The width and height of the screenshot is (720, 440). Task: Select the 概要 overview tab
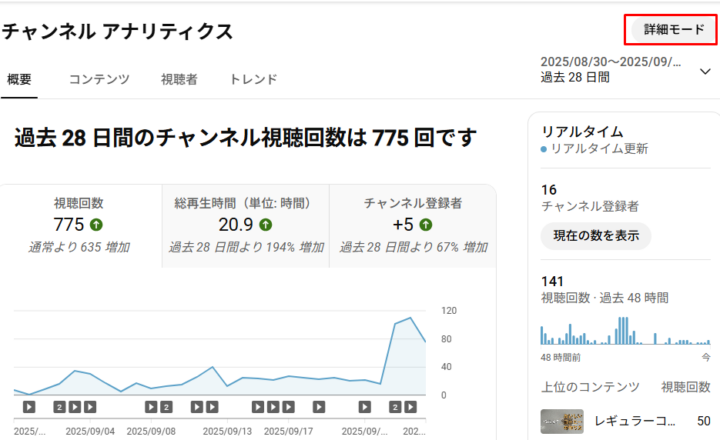(x=19, y=79)
